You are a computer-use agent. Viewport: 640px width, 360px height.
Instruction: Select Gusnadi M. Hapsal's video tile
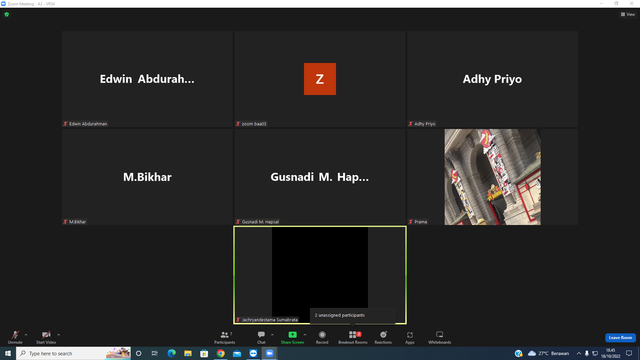320,177
